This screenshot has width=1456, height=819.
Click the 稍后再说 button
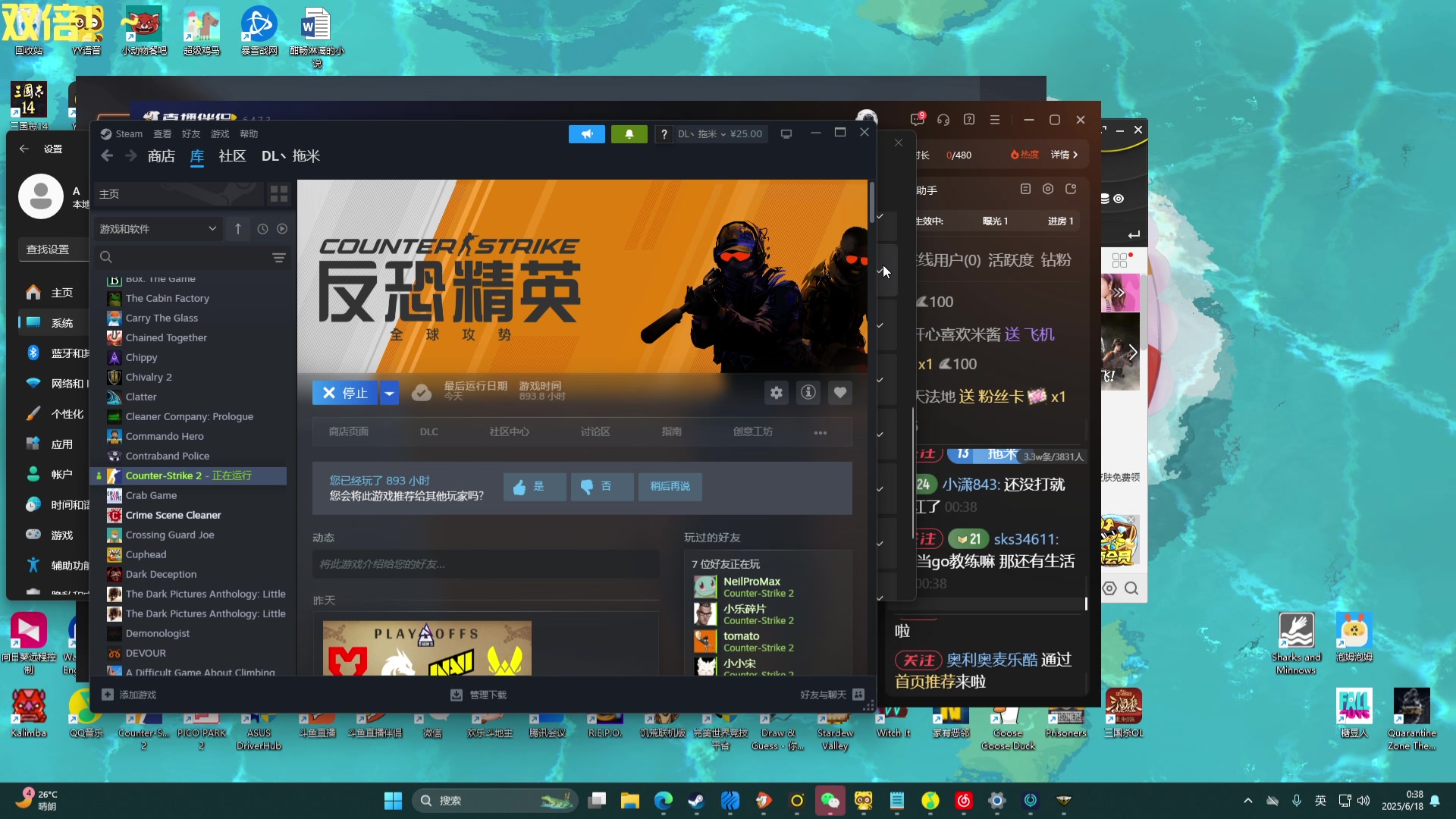(670, 487)
